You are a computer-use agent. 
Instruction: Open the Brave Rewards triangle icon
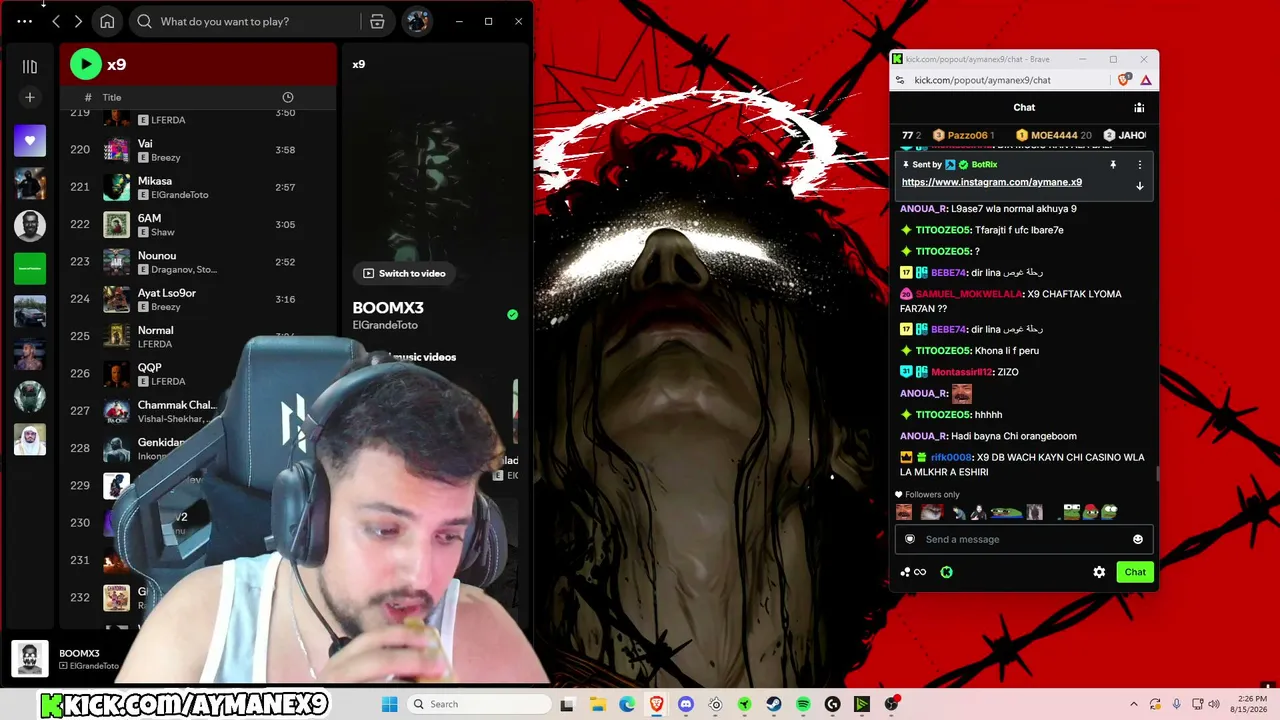tap(1146, 80)
